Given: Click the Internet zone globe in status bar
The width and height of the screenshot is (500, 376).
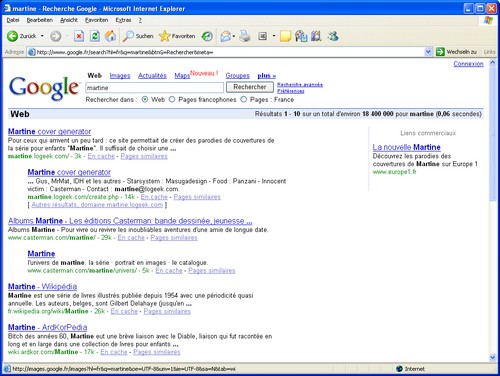Looking at the screenshot, I should click(399, 369).
